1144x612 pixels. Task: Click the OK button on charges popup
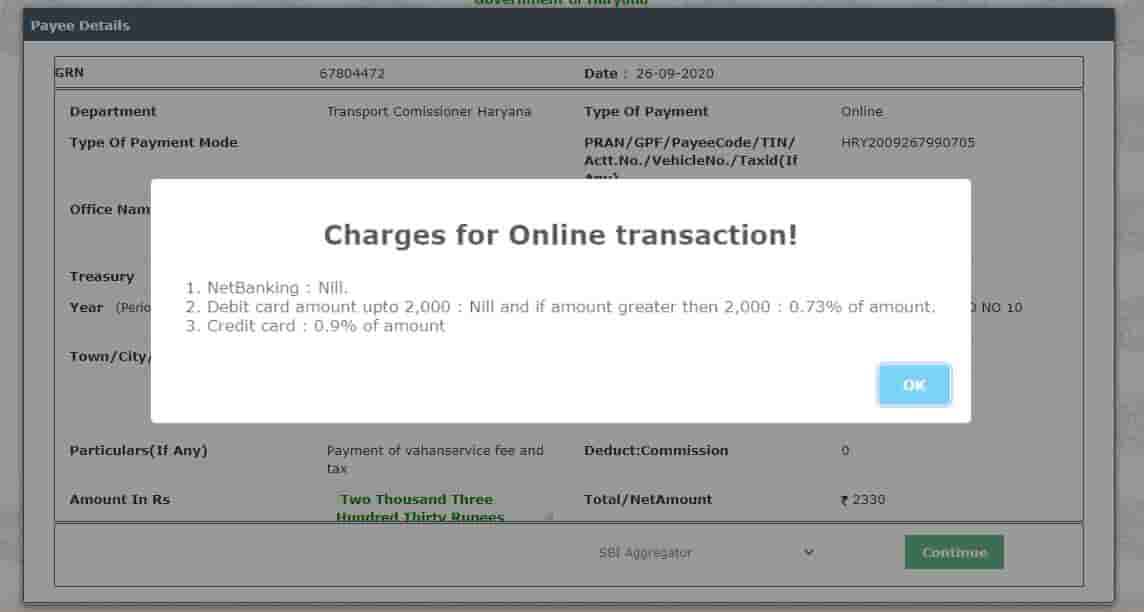coord(912,384)
